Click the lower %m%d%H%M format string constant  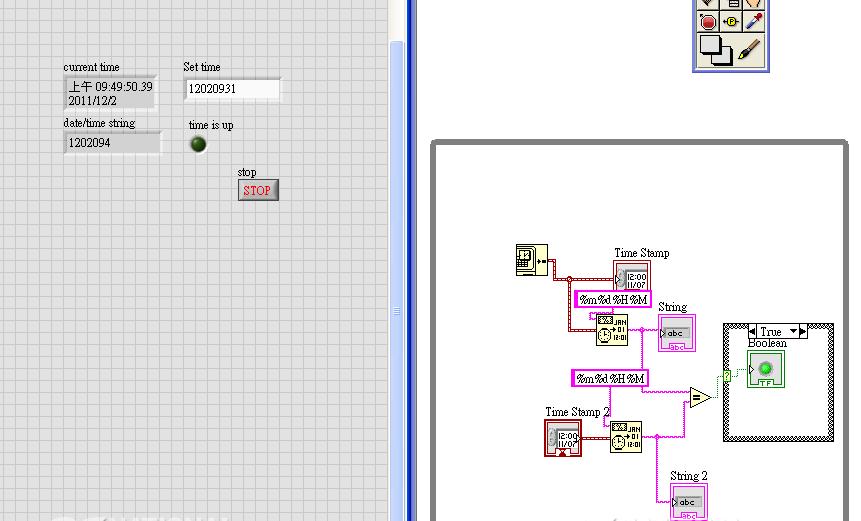click(610, 378)
